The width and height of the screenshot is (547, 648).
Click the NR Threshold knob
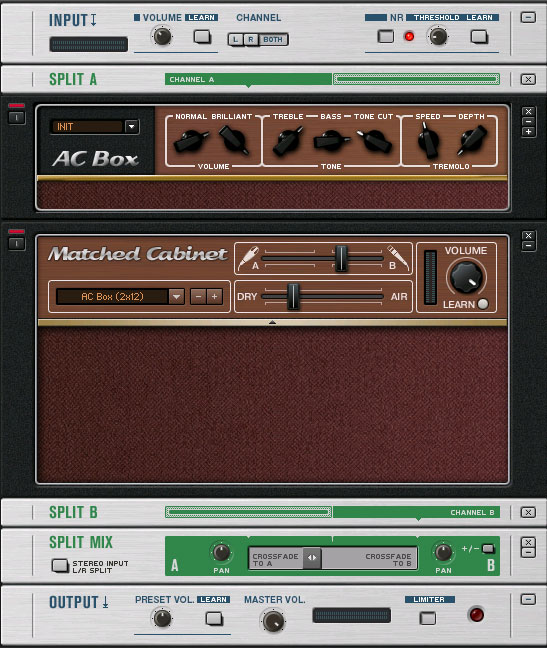[438, 36]
